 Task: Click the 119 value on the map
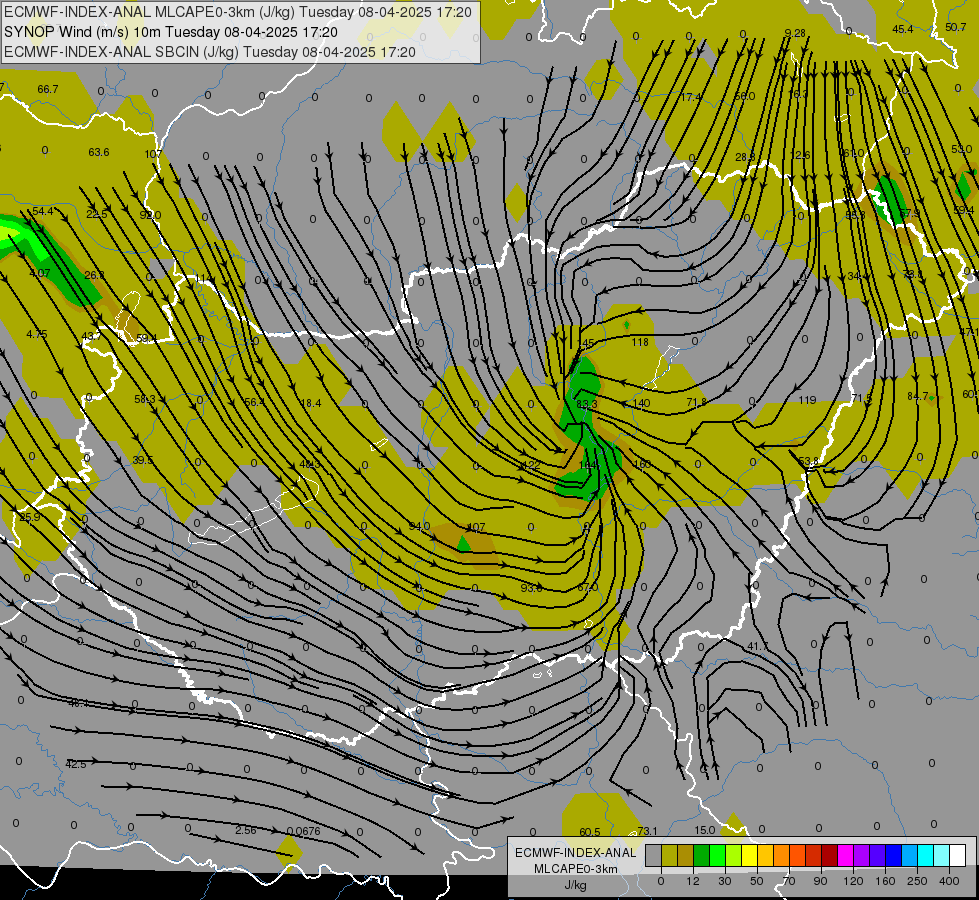click(807, 400)
